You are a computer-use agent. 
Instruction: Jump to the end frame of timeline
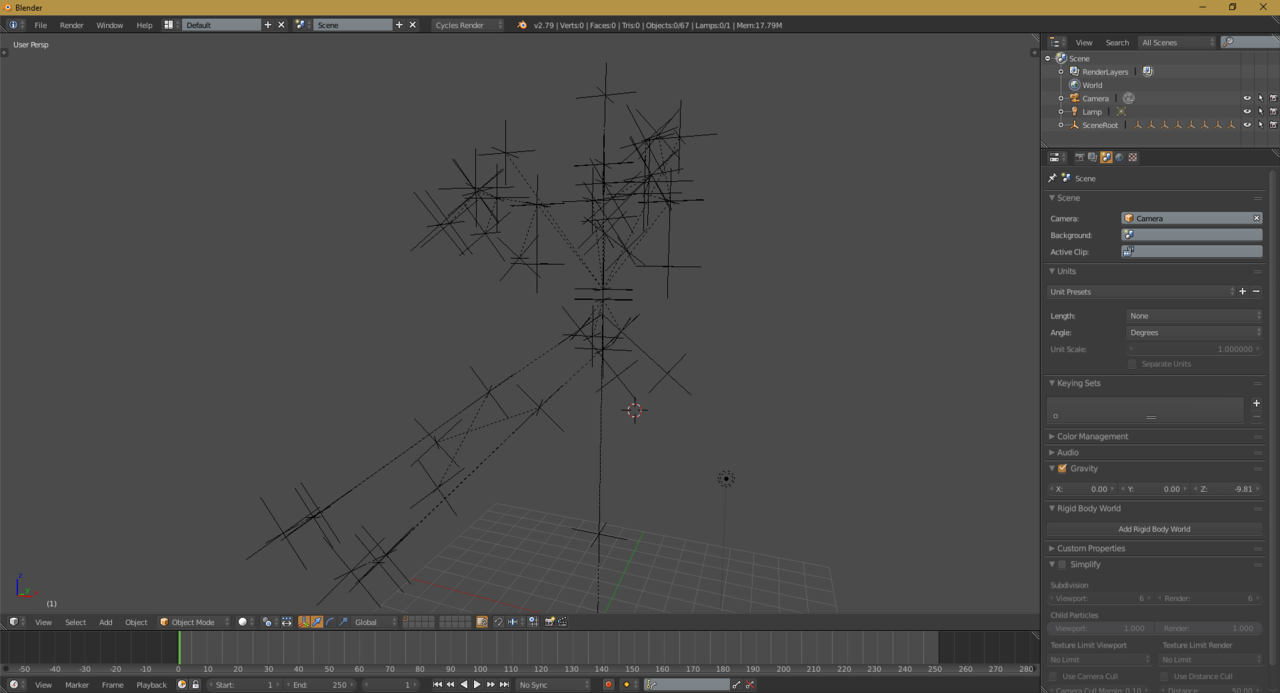(x=504, y=685)
